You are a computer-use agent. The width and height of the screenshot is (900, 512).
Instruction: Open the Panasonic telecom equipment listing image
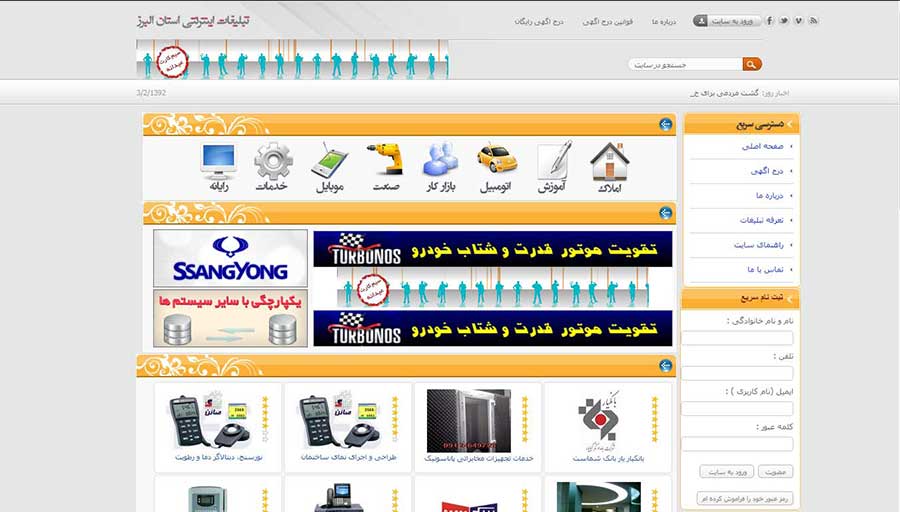469,421
